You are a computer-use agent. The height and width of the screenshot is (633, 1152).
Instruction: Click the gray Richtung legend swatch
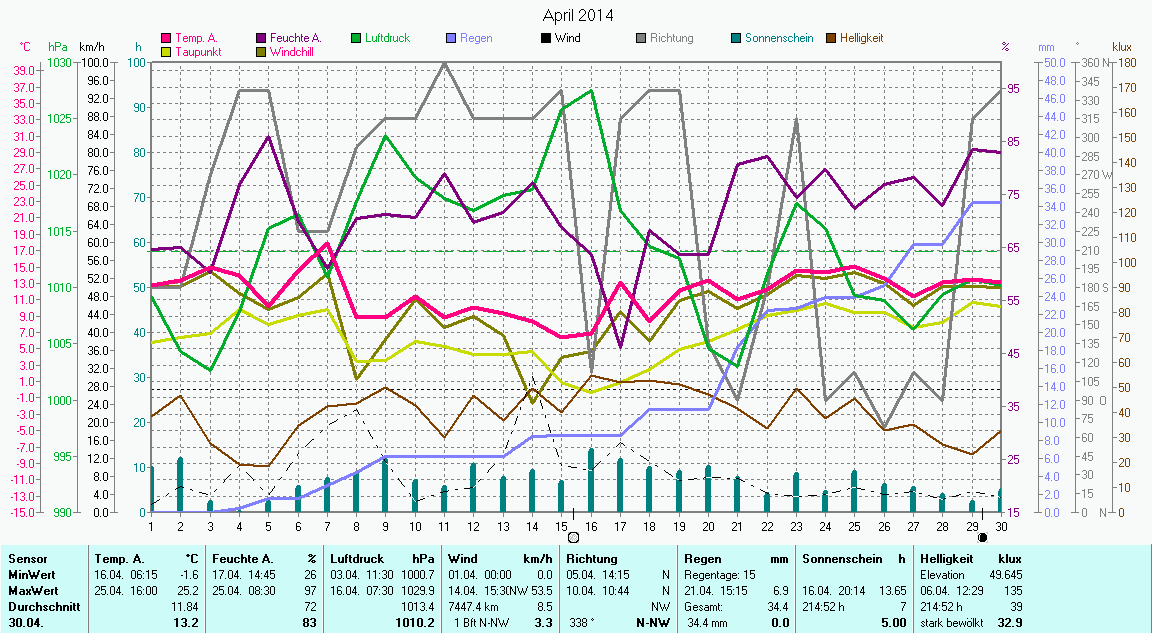coord(641,38)
